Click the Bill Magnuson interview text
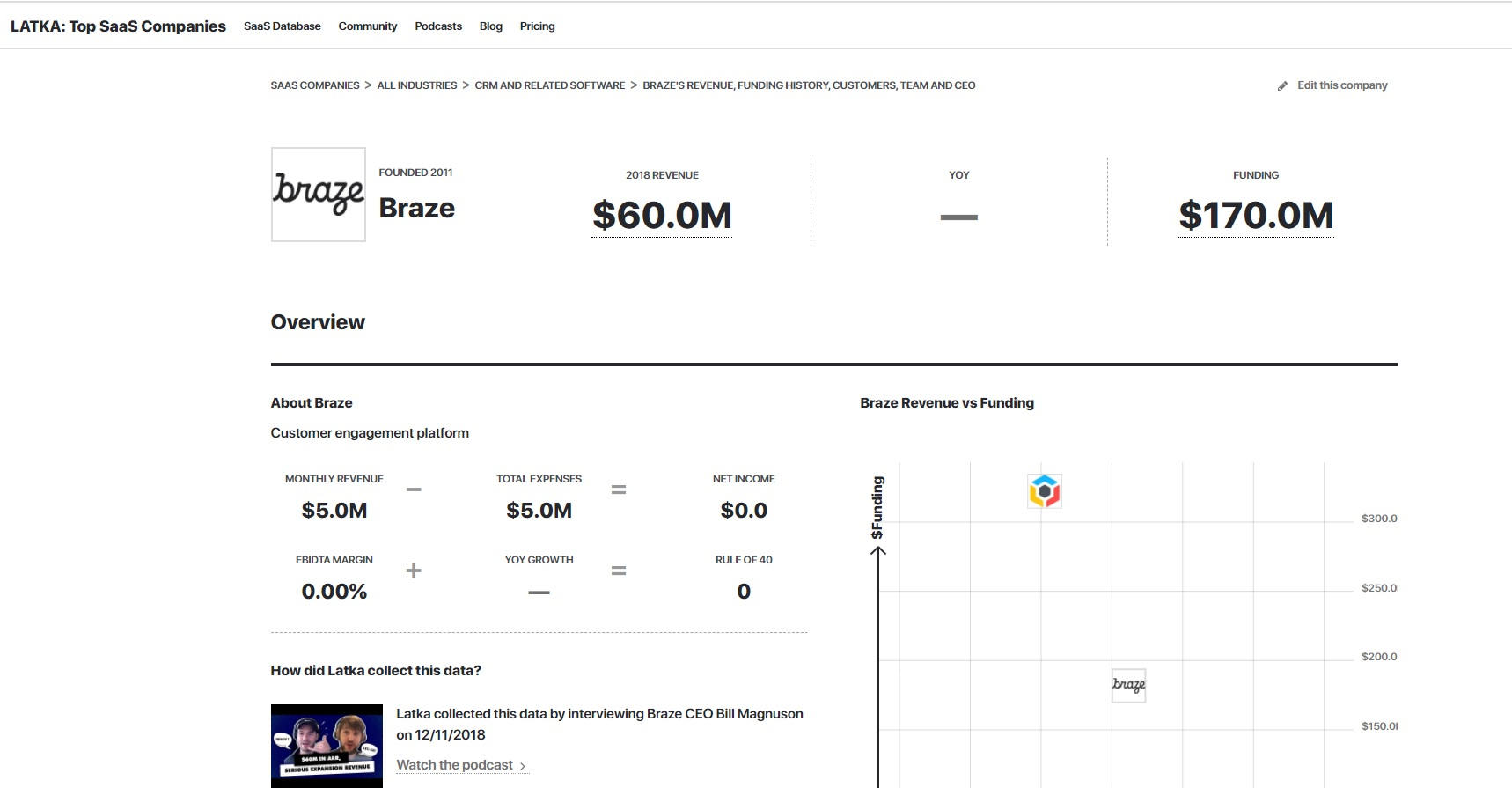 click(x=599, y=725)
